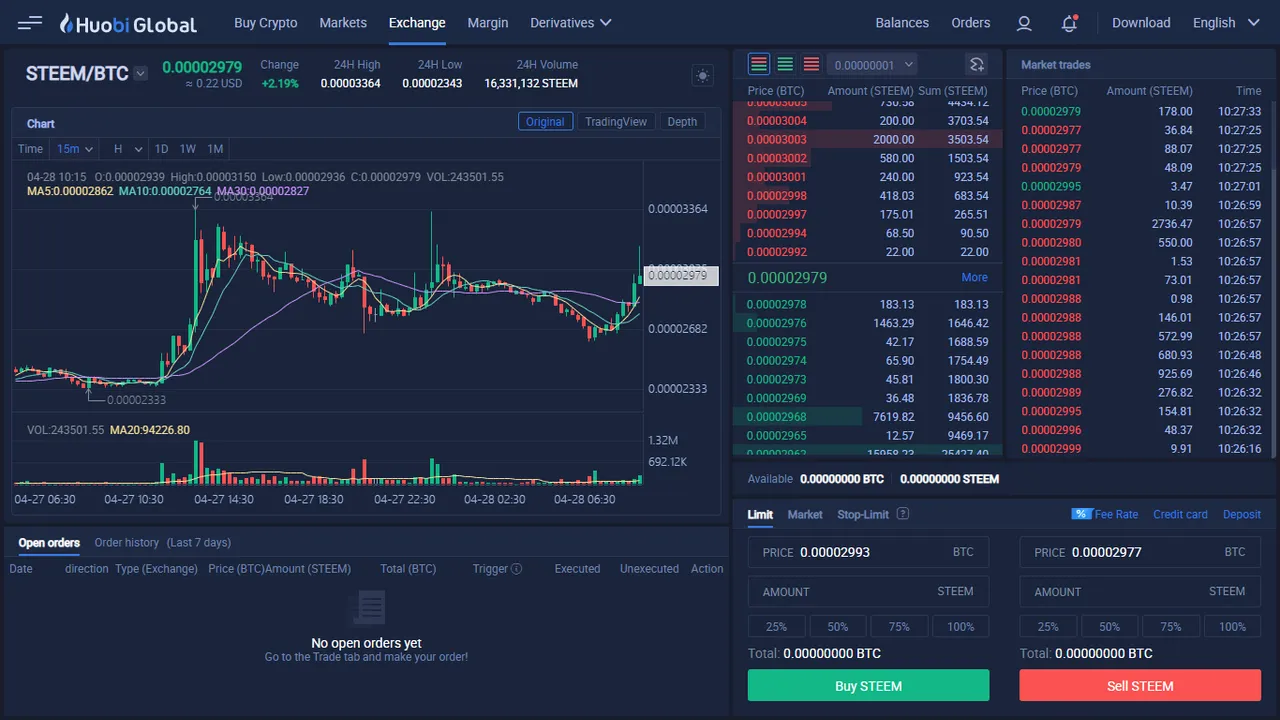Switch chart to TradingView
The width and height of the screenshot is (1280, 720).
pyautogui.click(x=616, y=121)
